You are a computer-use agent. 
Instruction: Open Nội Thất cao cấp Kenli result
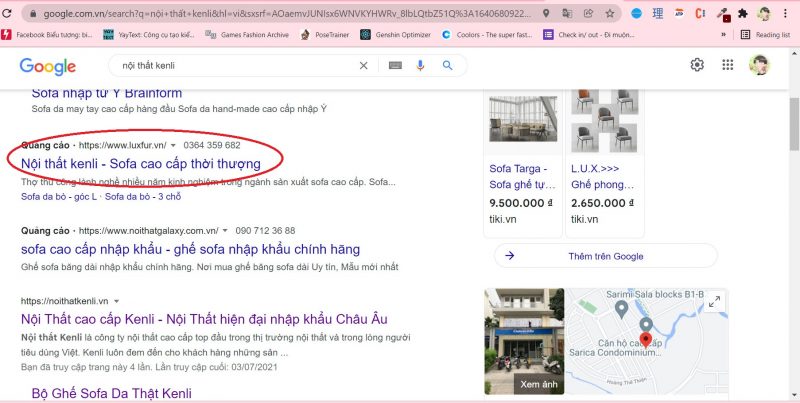coord(204,319)
